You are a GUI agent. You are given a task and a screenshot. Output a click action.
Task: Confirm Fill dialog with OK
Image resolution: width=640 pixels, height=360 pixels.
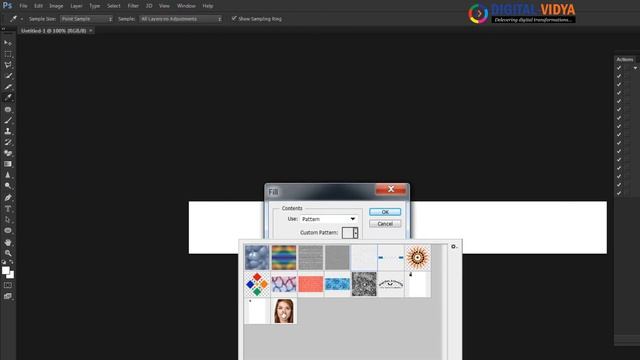pos(385,212)
